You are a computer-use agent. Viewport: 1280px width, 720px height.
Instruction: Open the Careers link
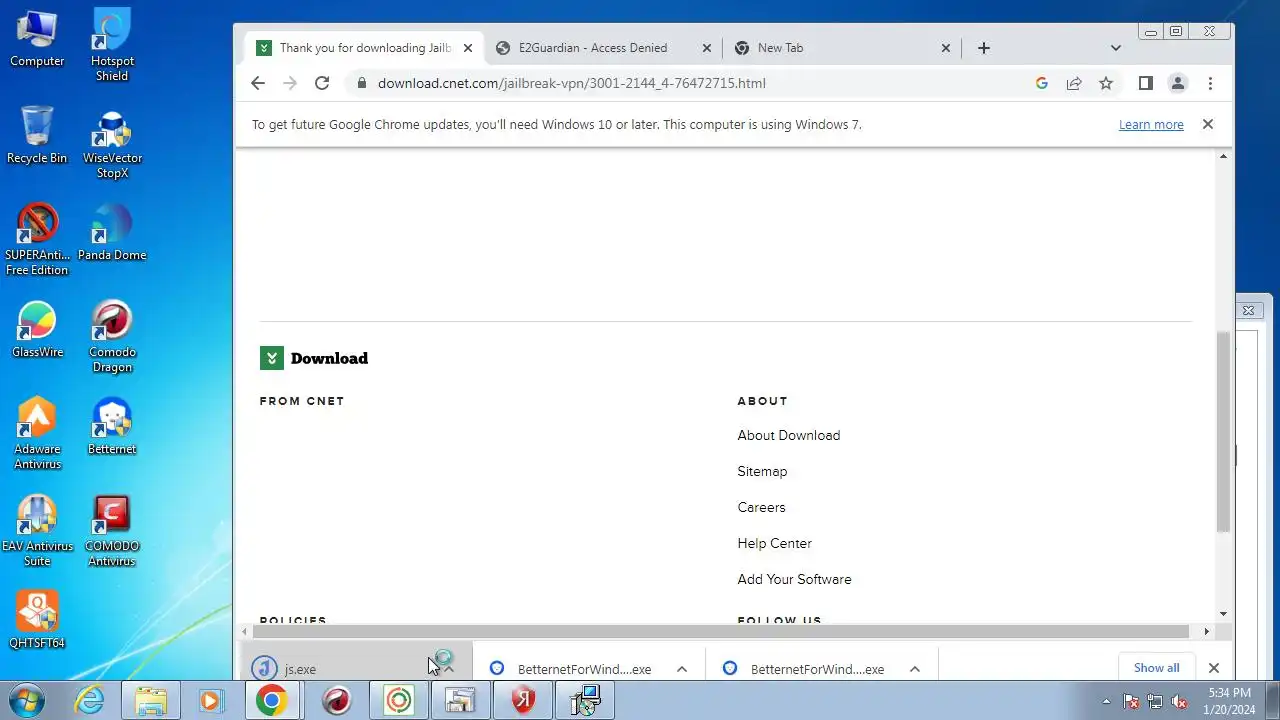coord(761,507)
